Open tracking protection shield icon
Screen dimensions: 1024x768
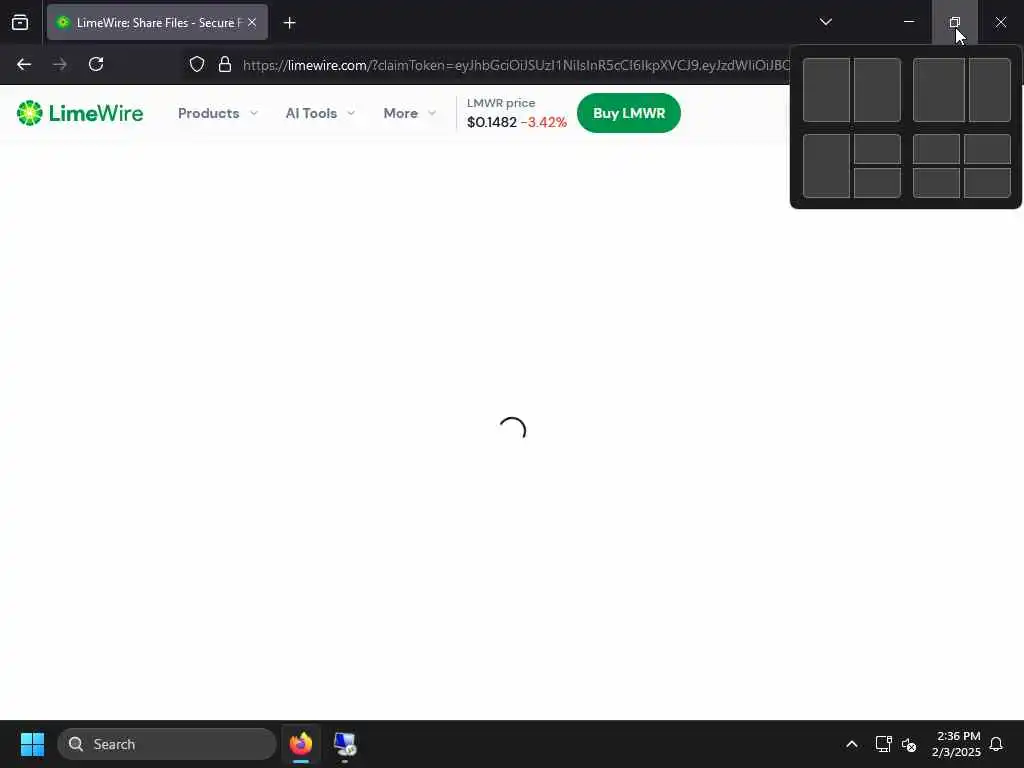[x=197, y=64]
